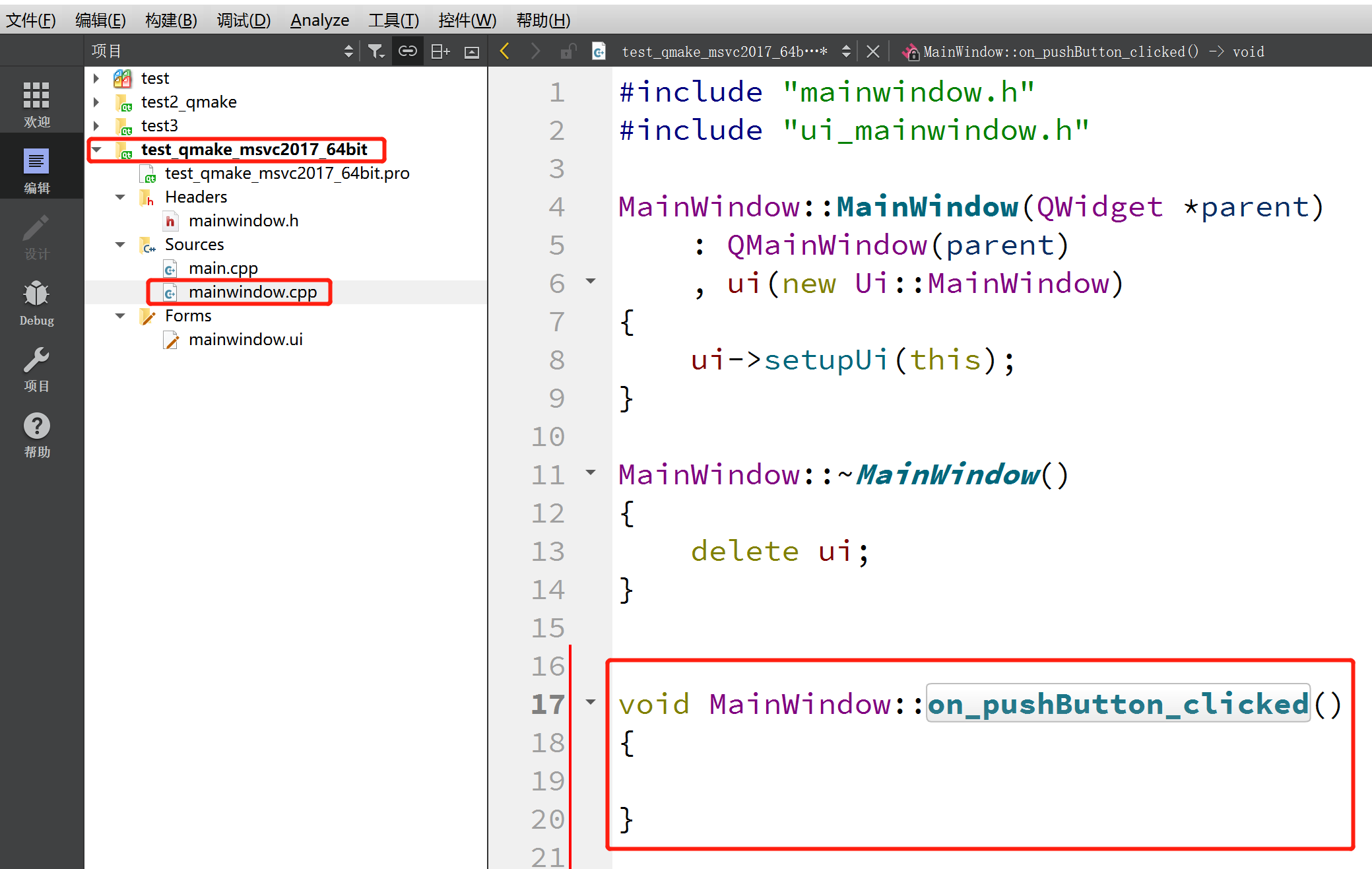Collapse the test_qmake_msvc2017_64bit project node
Screen dimensions: 1372x869
97,150
